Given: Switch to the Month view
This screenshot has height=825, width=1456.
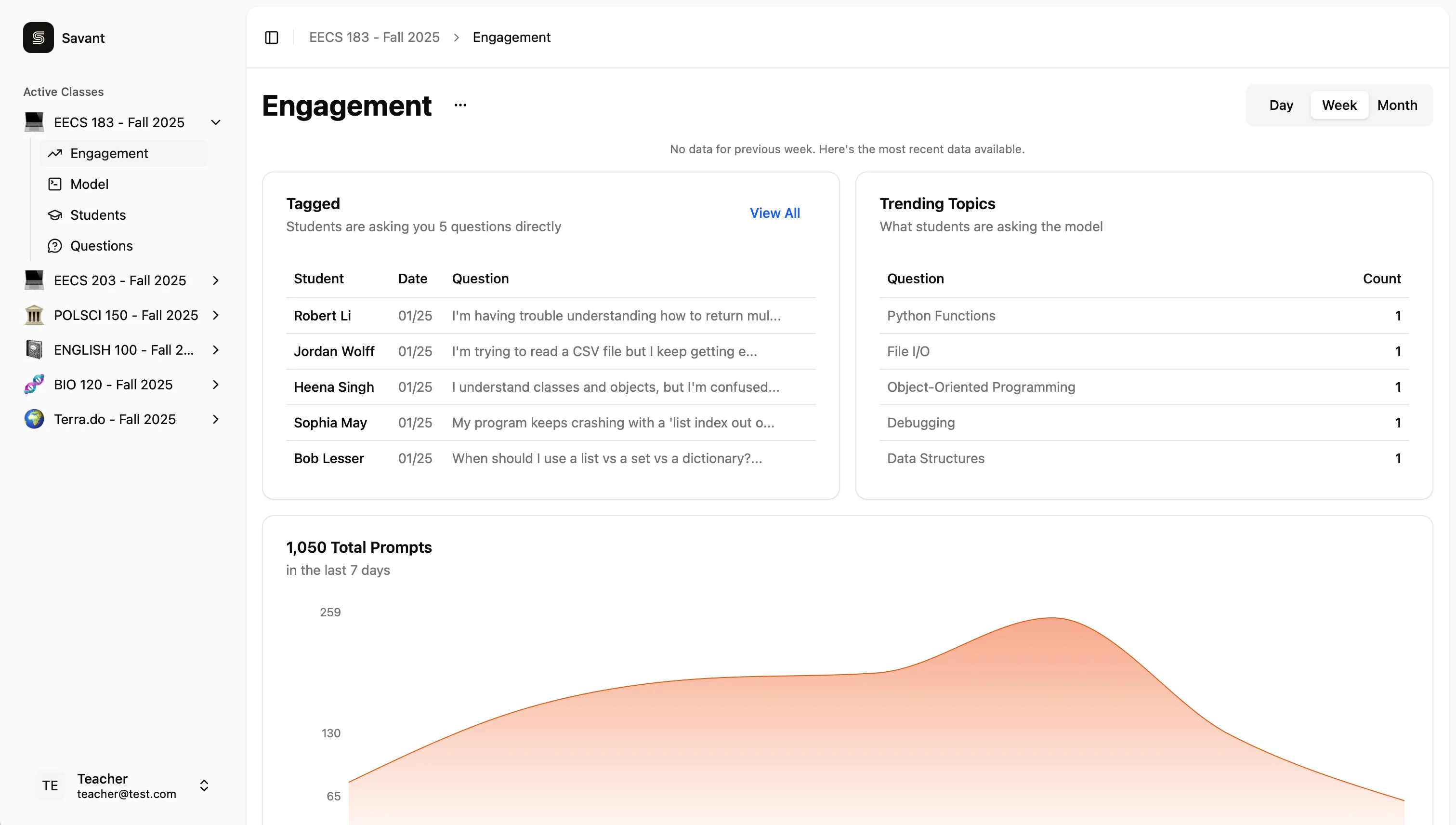Looking at the screenshot, I should 1397,106.
